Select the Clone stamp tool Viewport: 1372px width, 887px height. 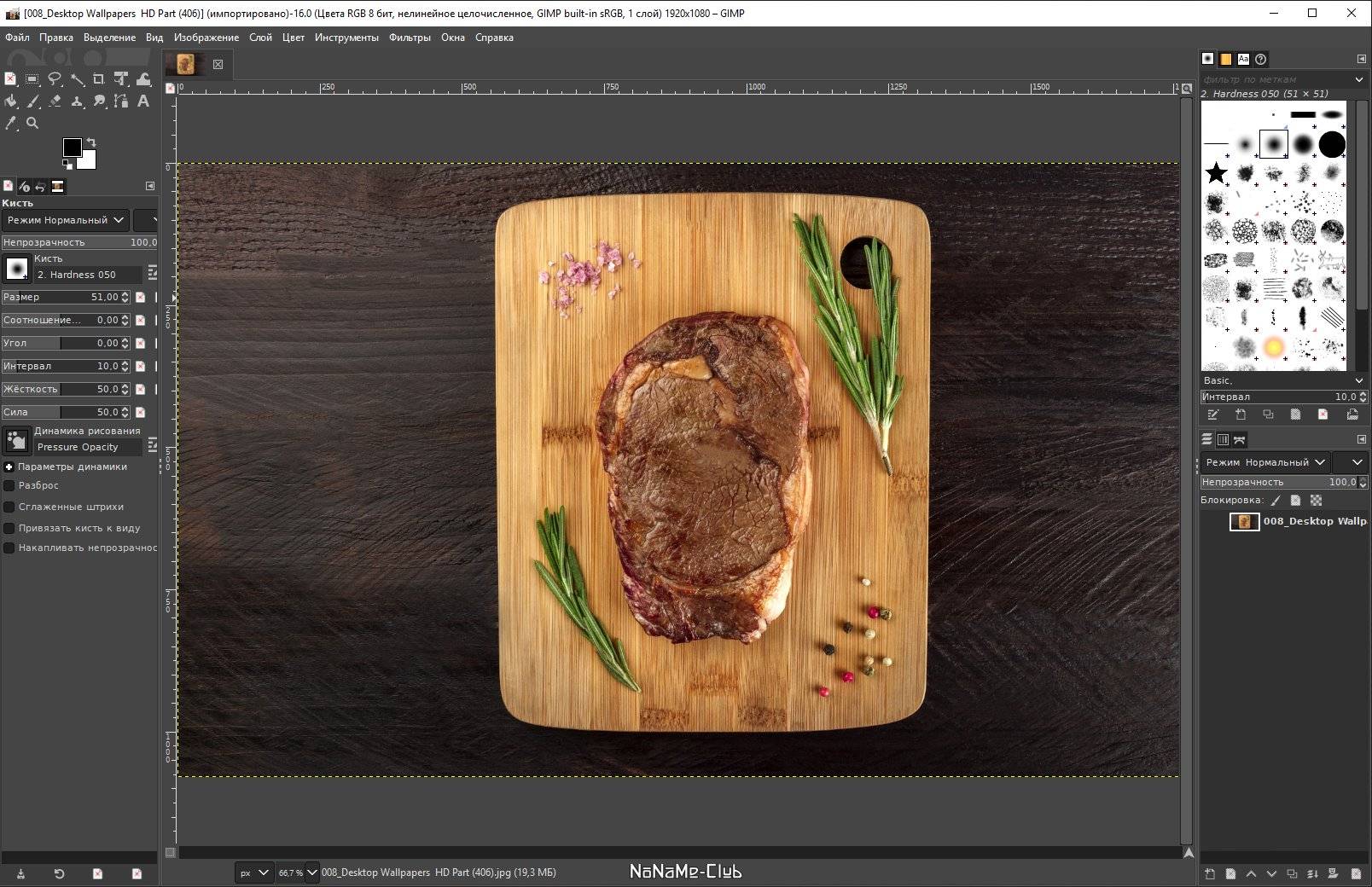(x=77, y=101)
